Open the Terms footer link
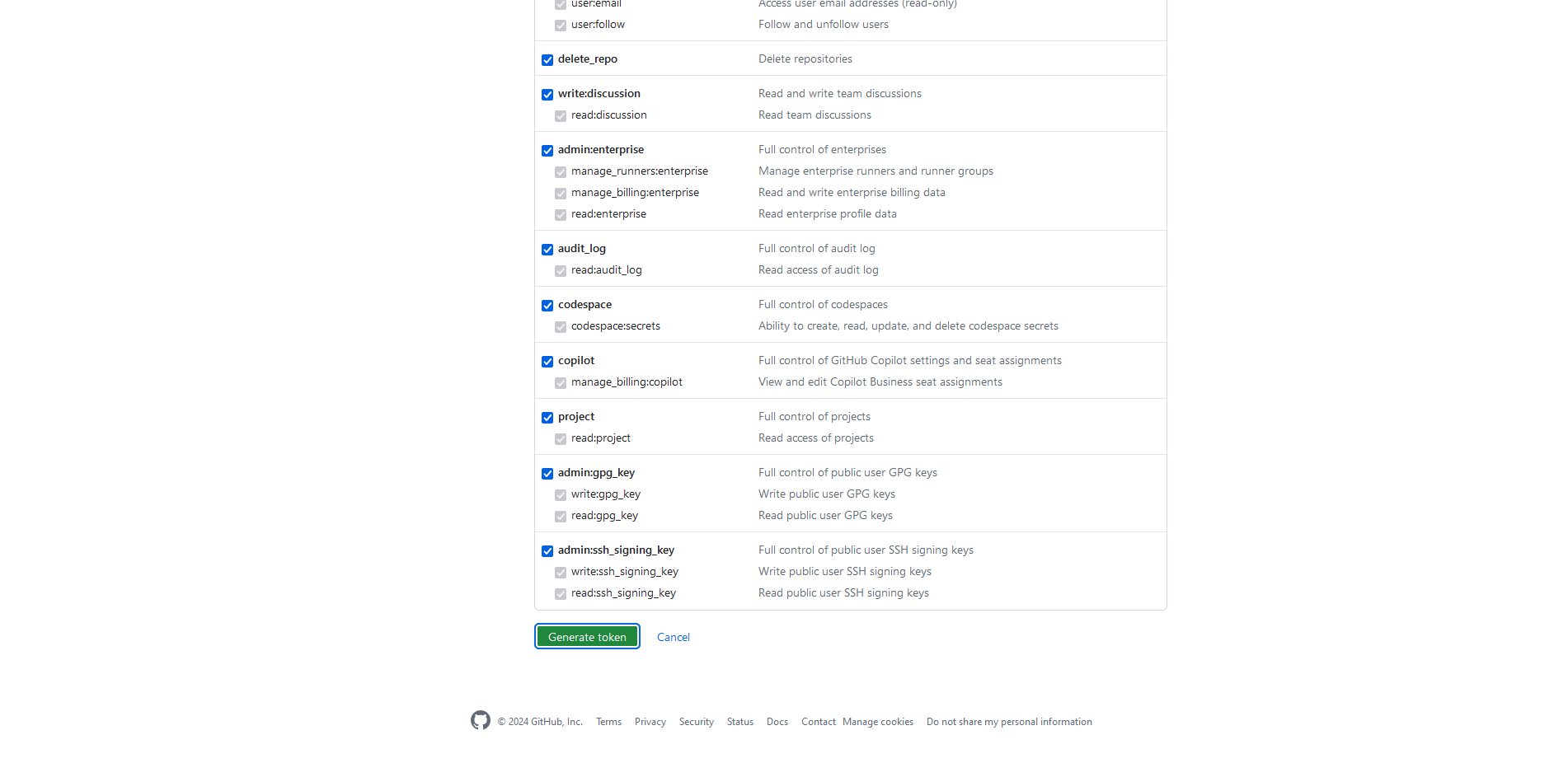The height and width of the screenshot is (763, 1568). pyautogui.click(x=608, y=722)
